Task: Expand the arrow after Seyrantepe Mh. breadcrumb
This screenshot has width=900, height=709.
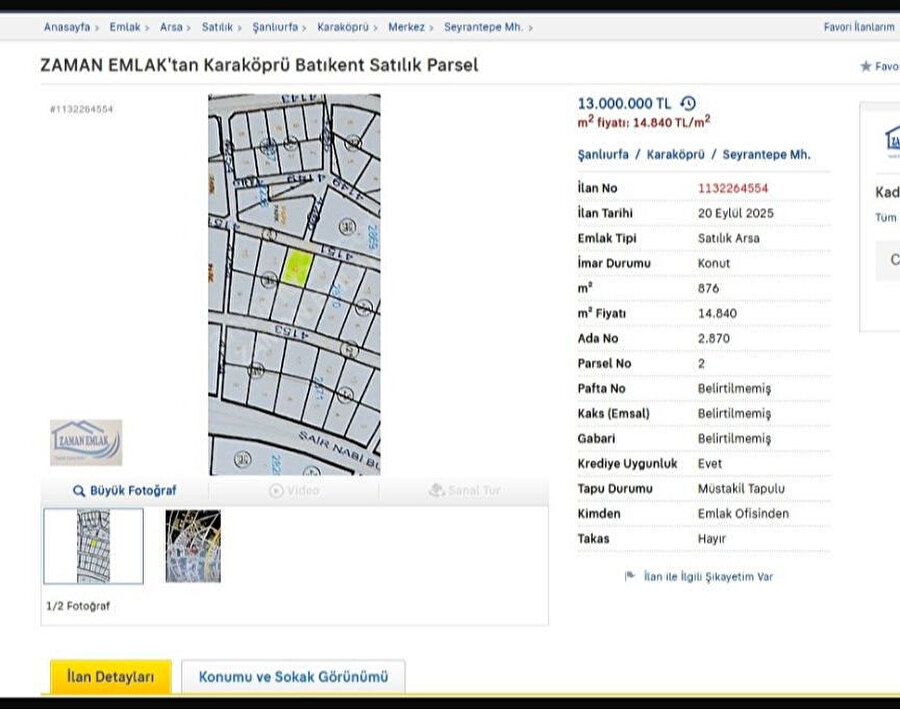Action: 530,28
